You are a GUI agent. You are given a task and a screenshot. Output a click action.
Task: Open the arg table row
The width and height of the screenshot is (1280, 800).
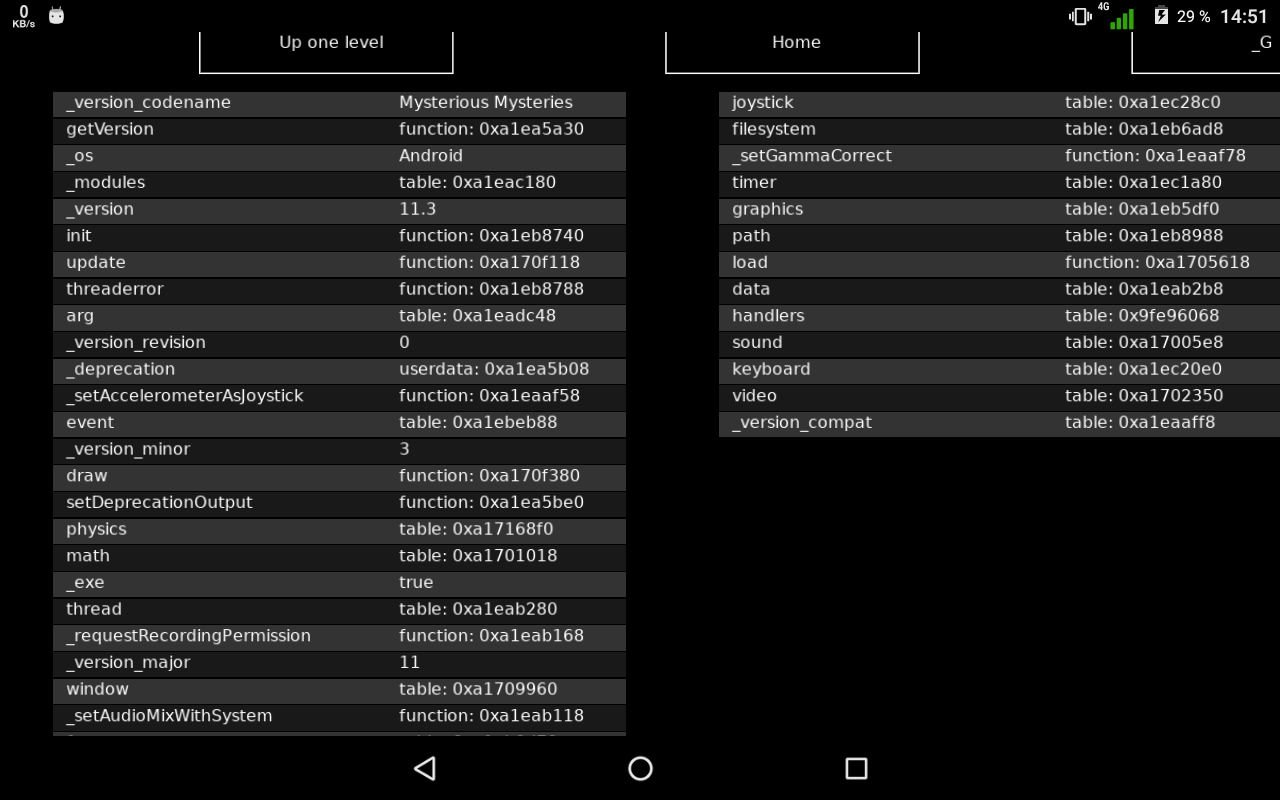tap(339, 316)
